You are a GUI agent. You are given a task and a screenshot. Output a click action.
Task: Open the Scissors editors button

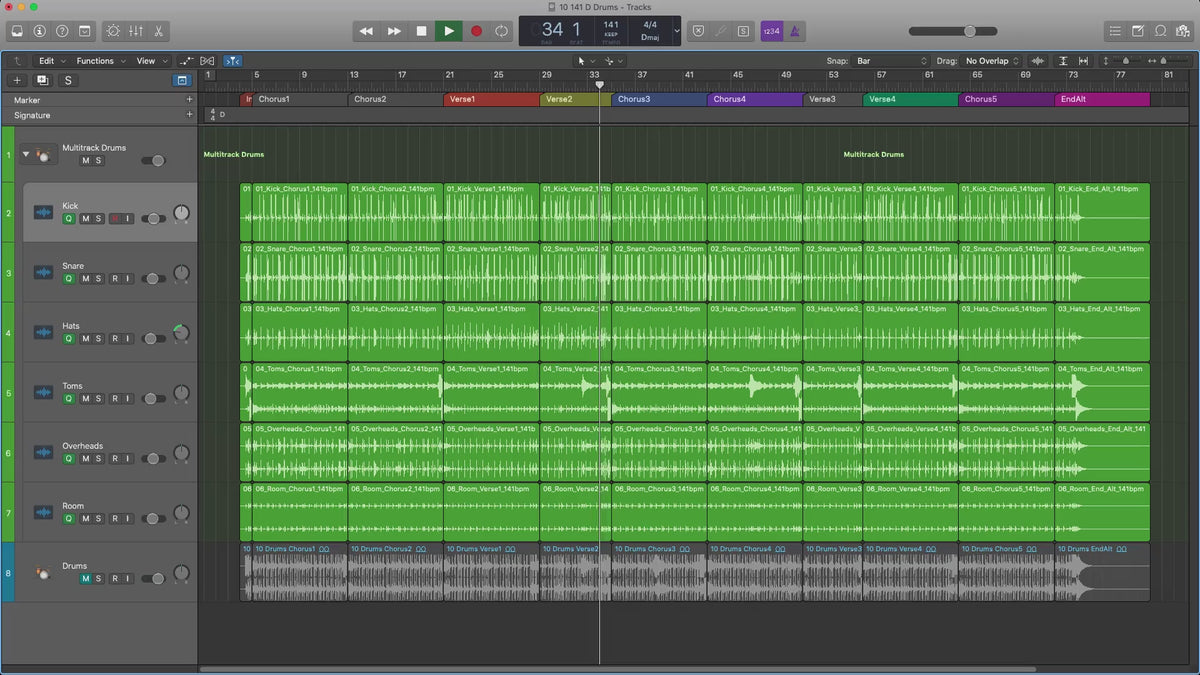[161, 31]
